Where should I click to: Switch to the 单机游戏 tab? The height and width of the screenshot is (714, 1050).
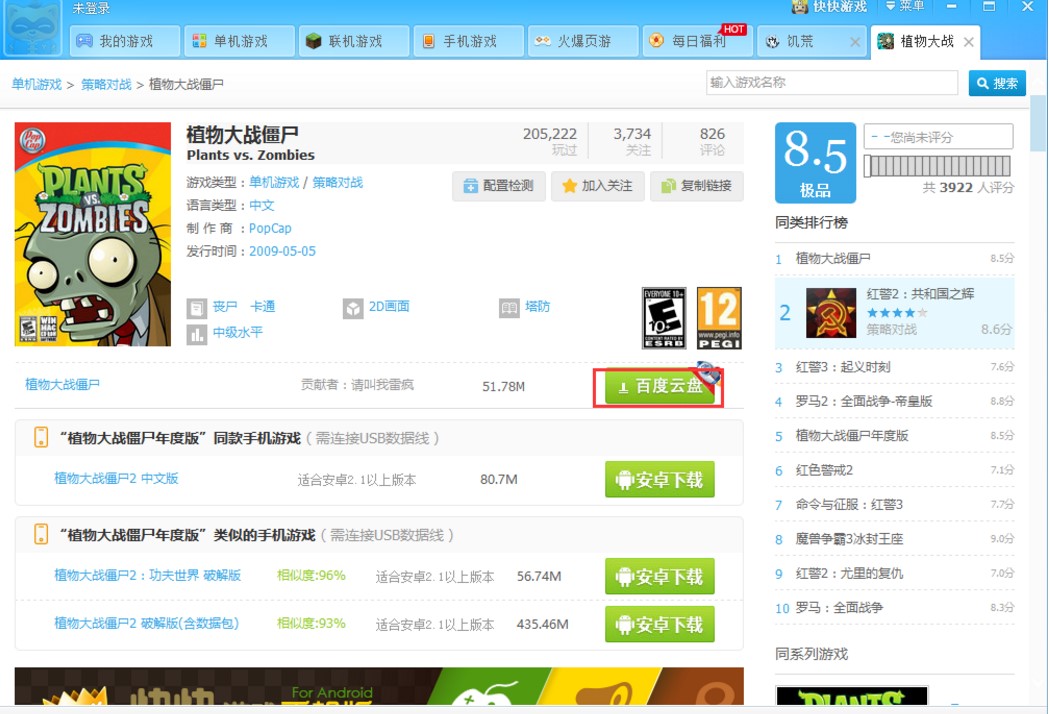(240, 42)
